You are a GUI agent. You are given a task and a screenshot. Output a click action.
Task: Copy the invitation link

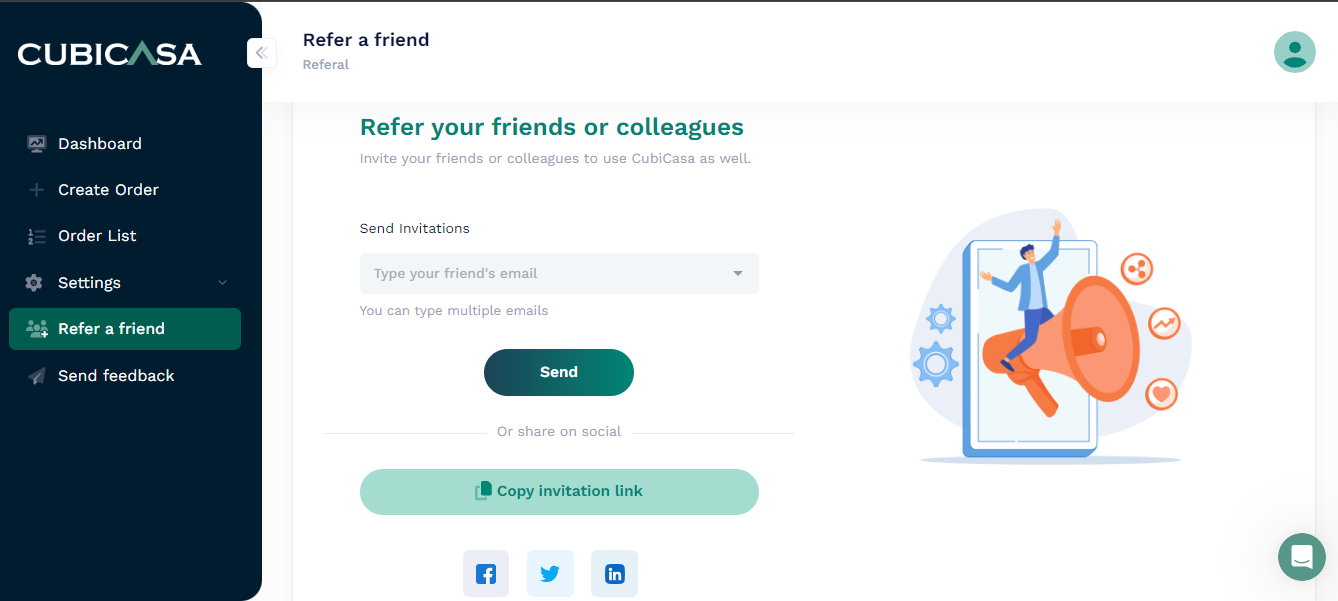pos(558,491)
